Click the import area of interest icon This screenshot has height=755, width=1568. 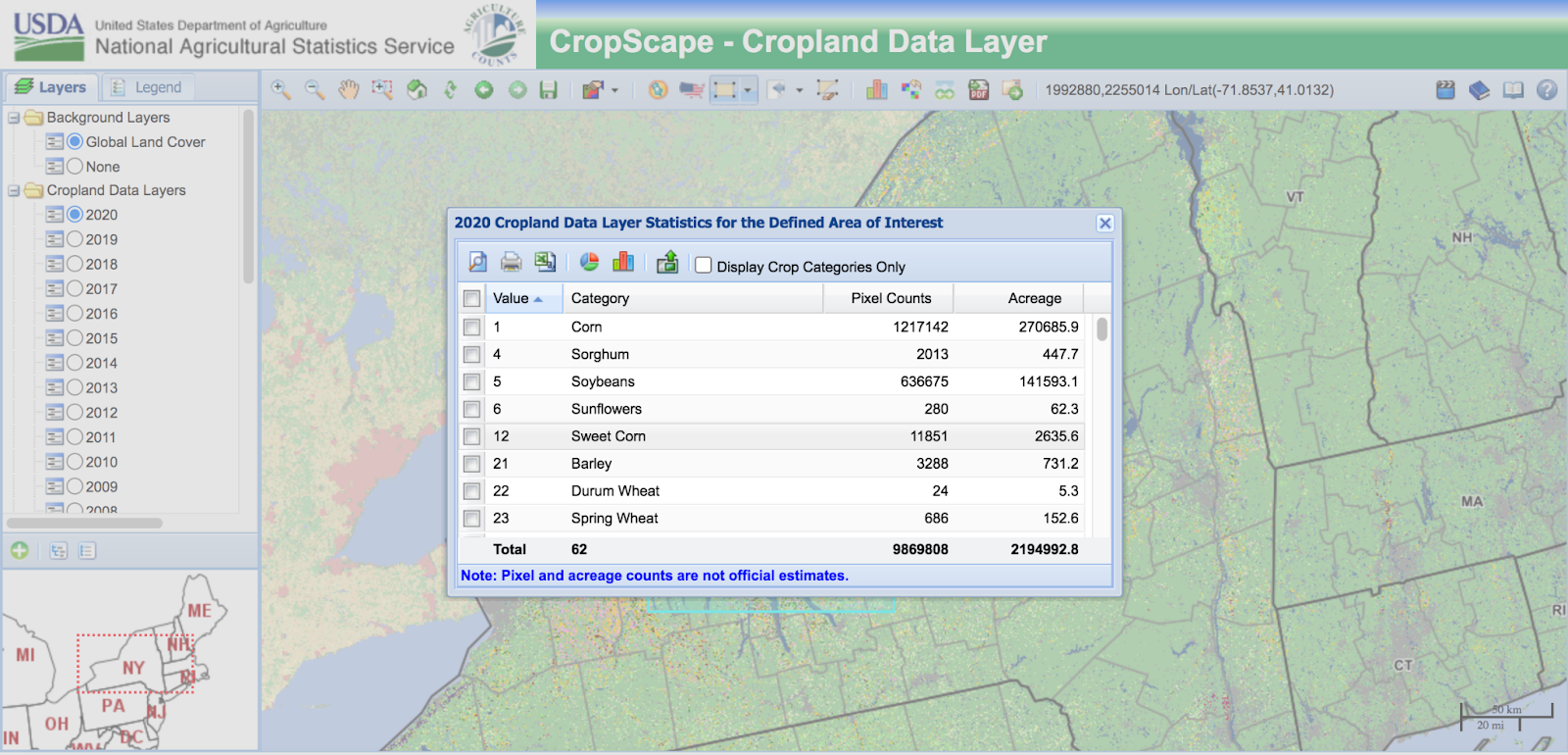778,90
